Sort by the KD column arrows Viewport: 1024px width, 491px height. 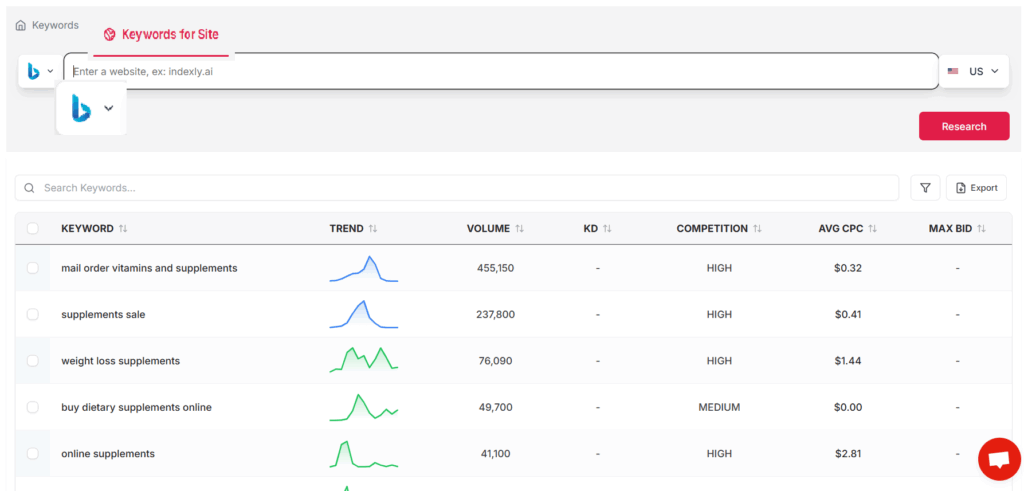pyautogui.click(x=607, y=229)
